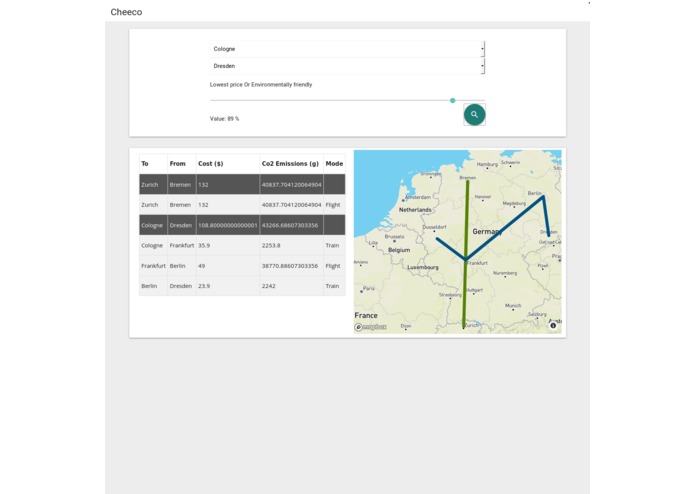Screen dimensions: 695x494
Task: Click the 'Mode' column header
Action: (x=334, y=163)
